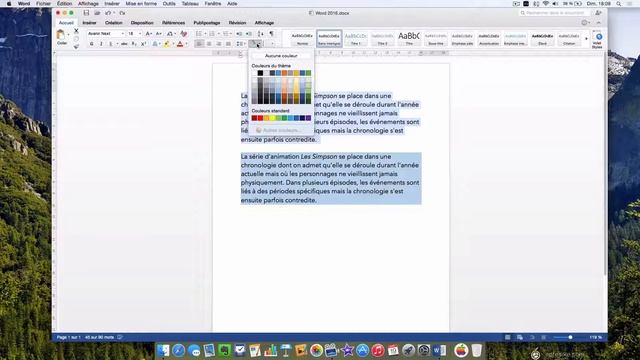Open Finder from the Dock
The height and width of the screenshot is (360, 640).
tap(163, 350)
